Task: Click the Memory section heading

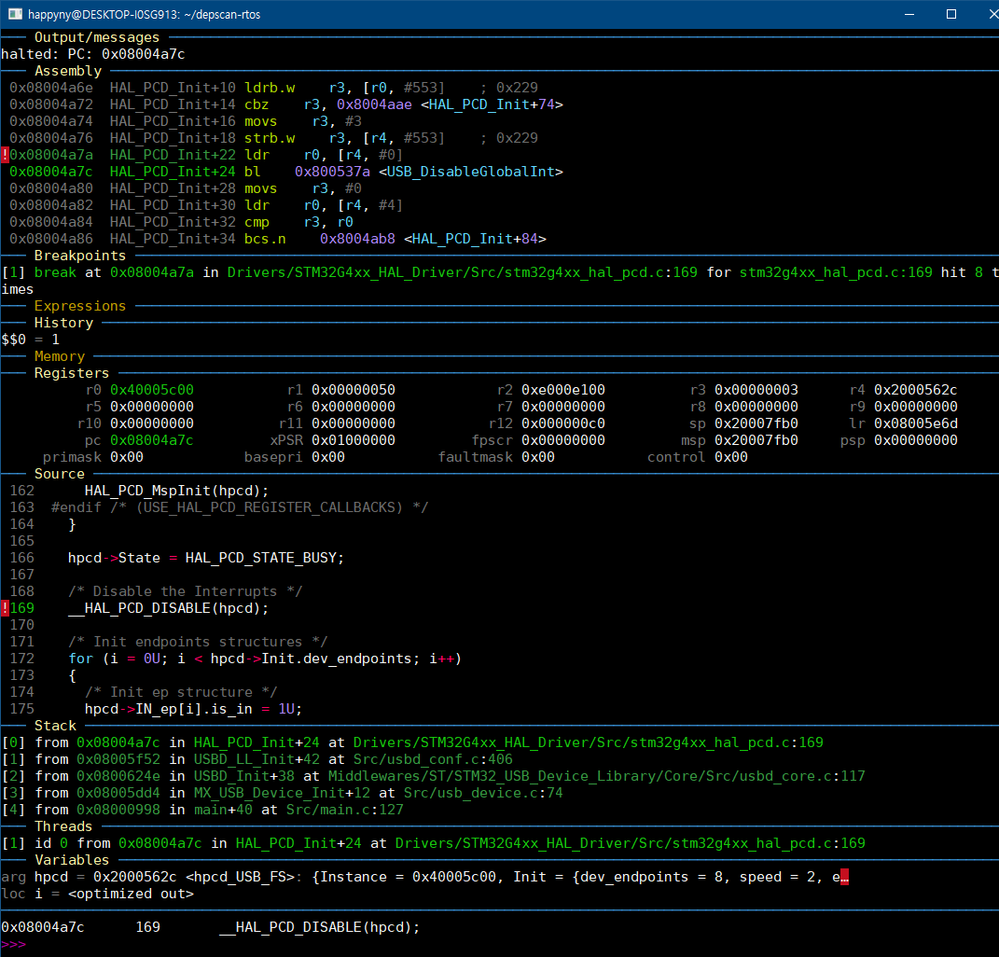Action: click(59, 356)
